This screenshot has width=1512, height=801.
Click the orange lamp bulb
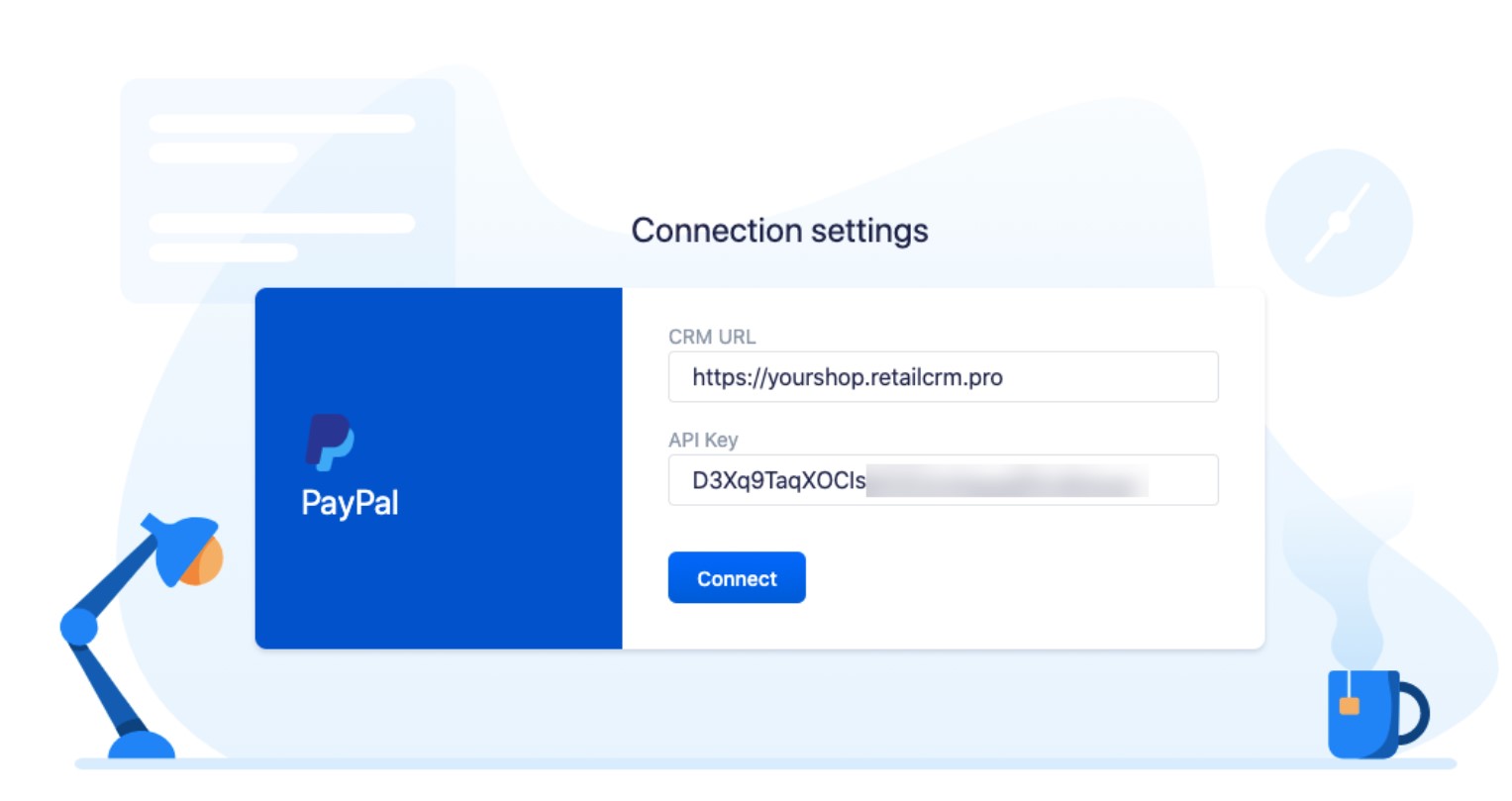coord(206,559)
